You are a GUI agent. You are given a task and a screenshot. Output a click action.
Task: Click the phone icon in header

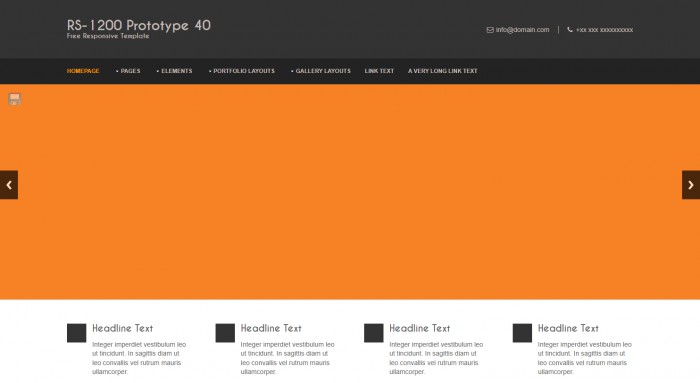click(570, 29)
